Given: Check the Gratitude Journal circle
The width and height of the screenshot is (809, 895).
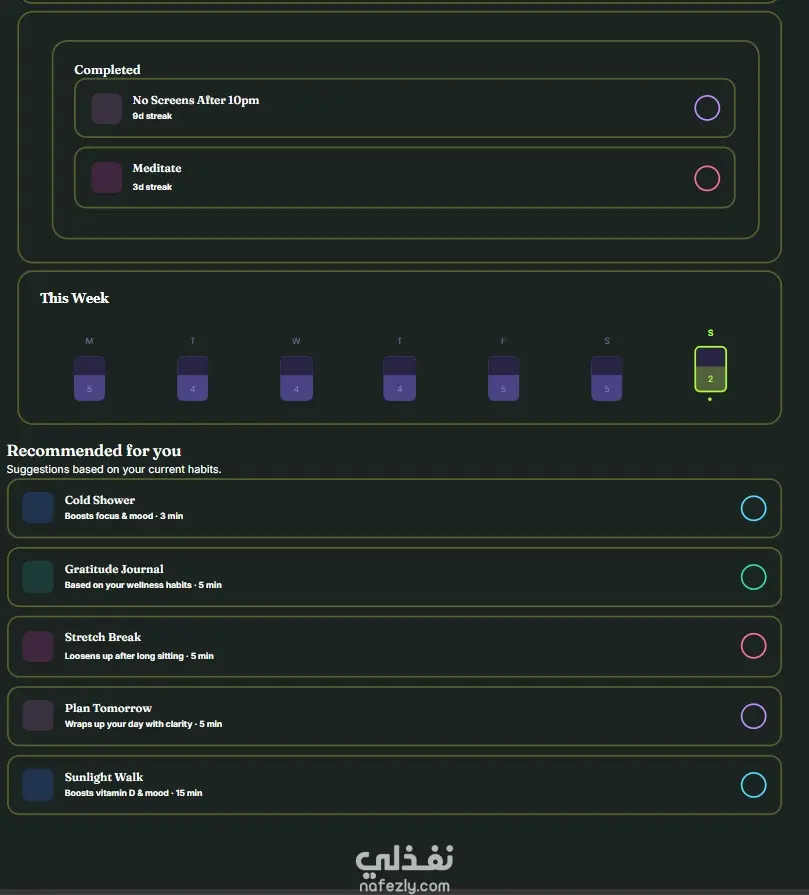Looking at the screenshot, I should pos(753,577).
